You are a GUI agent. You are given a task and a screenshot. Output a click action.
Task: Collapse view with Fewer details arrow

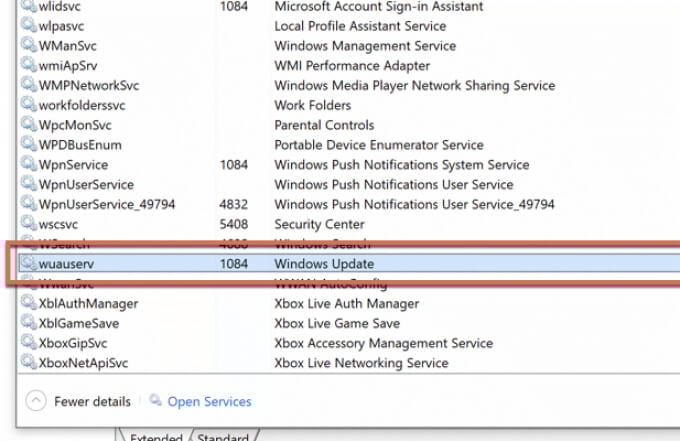pos(37,401)
